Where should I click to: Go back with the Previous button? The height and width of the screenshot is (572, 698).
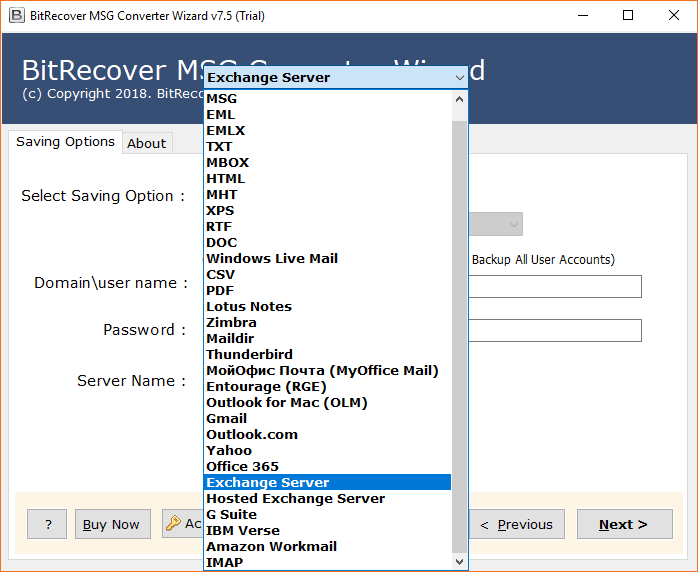[x=516, y=524]
